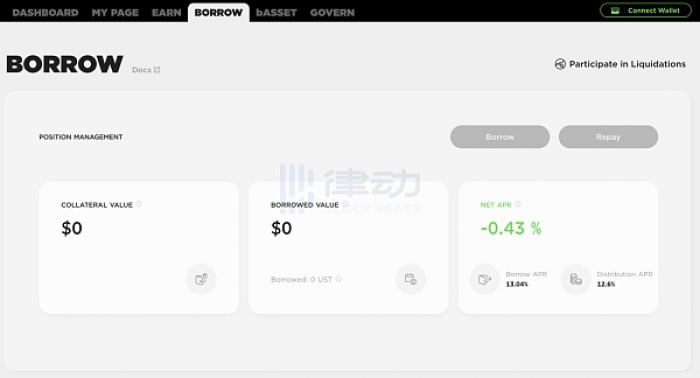
Task: Click the gray Borrow button
Action: tap(500, 137)
